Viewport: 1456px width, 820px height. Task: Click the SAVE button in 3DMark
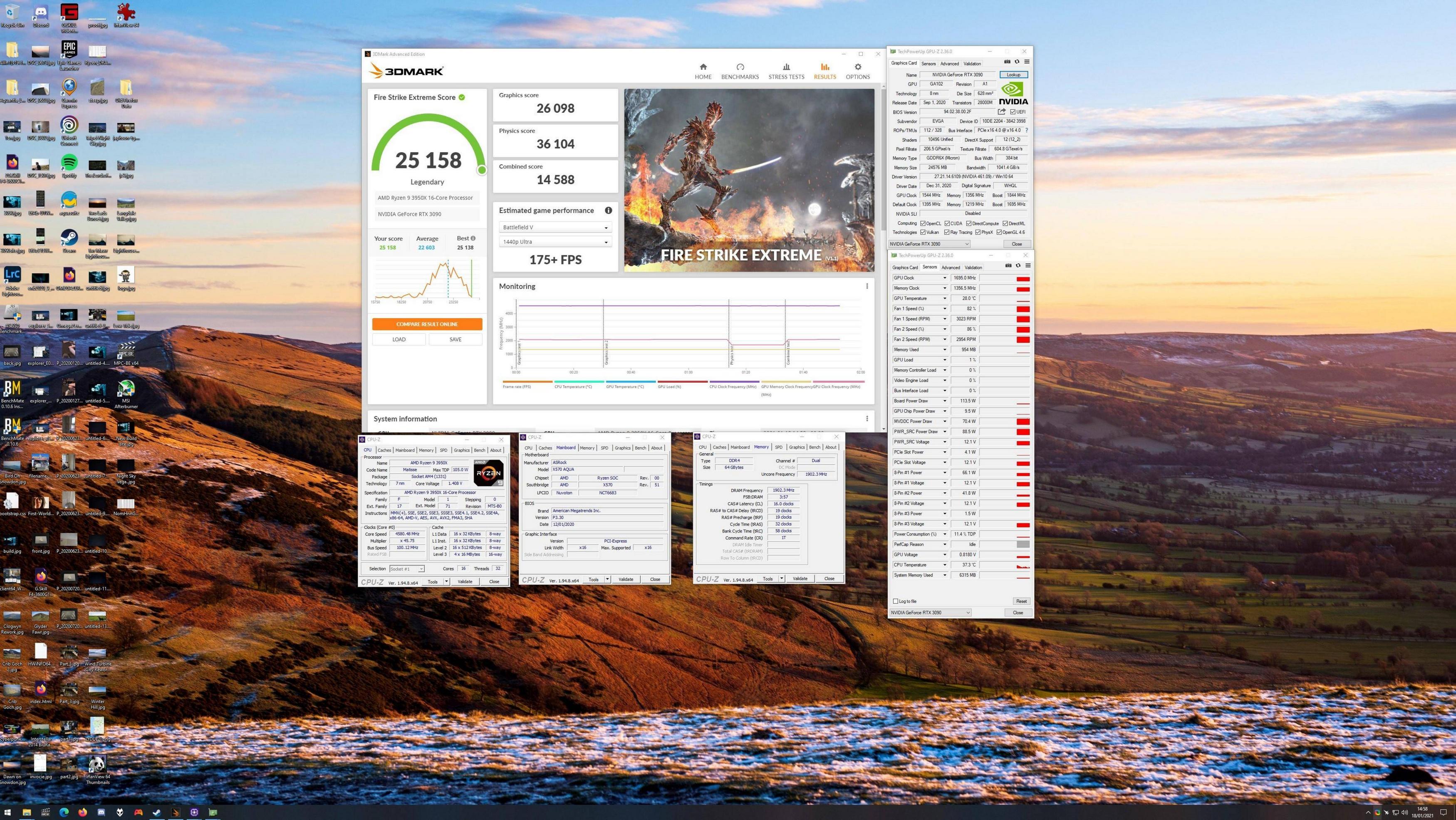455,339
